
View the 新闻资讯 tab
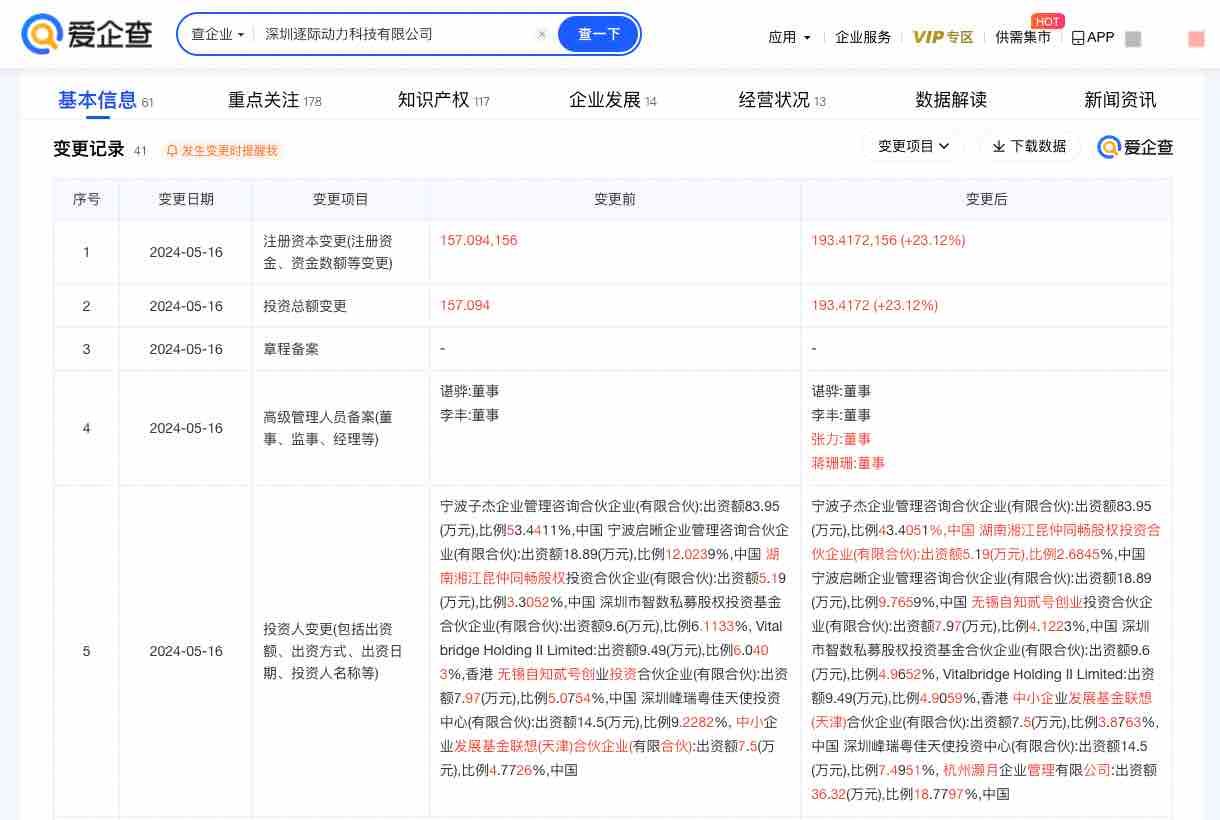tap(1120, 100)
